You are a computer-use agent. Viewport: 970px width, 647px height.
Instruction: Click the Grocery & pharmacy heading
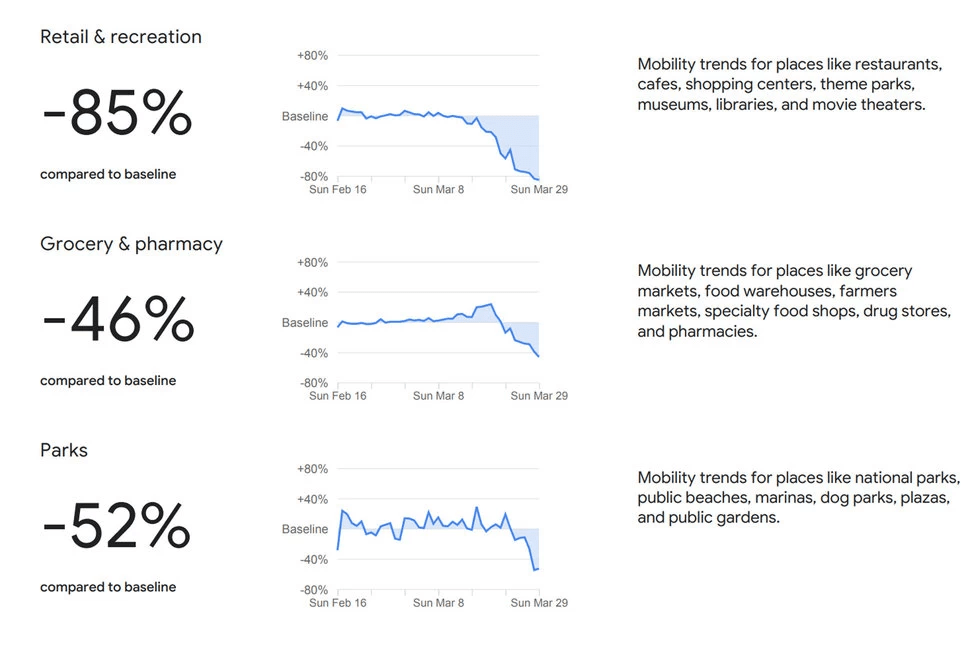131,244
